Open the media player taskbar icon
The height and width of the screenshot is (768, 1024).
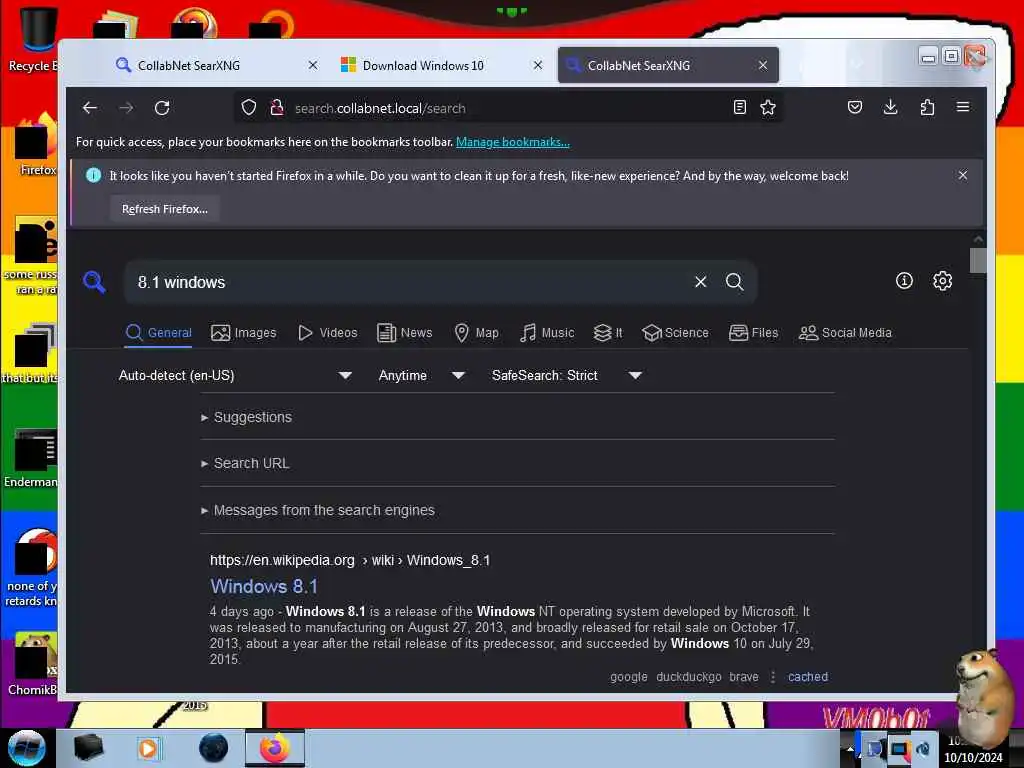[x=148, y=748]
